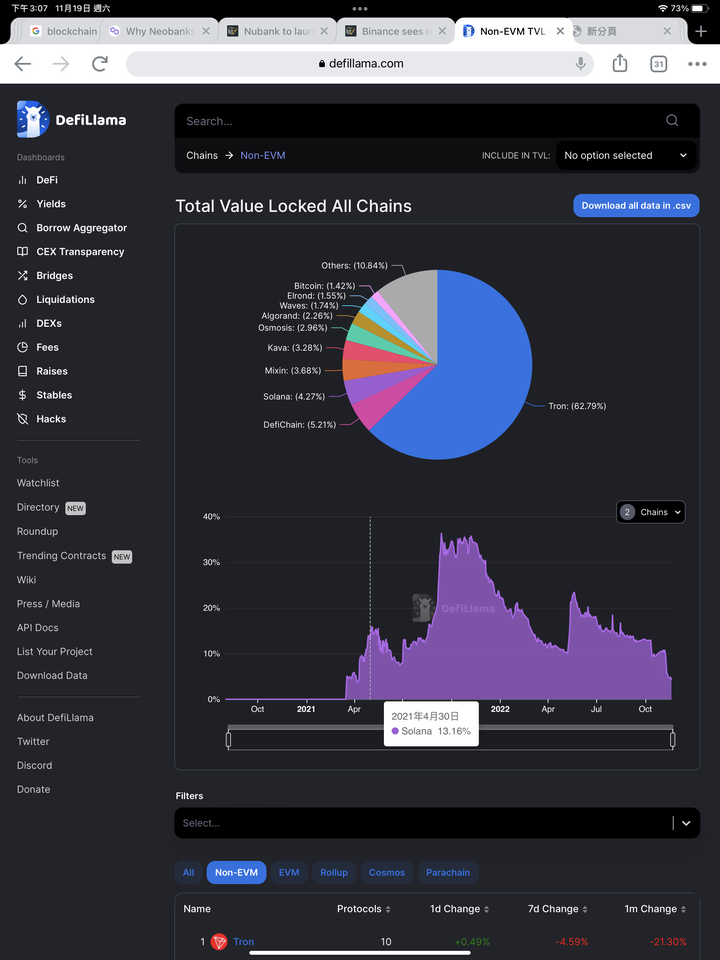Sort table by 1d Change column
Viewport: 720px width, 960px height.
pos(460,909)
